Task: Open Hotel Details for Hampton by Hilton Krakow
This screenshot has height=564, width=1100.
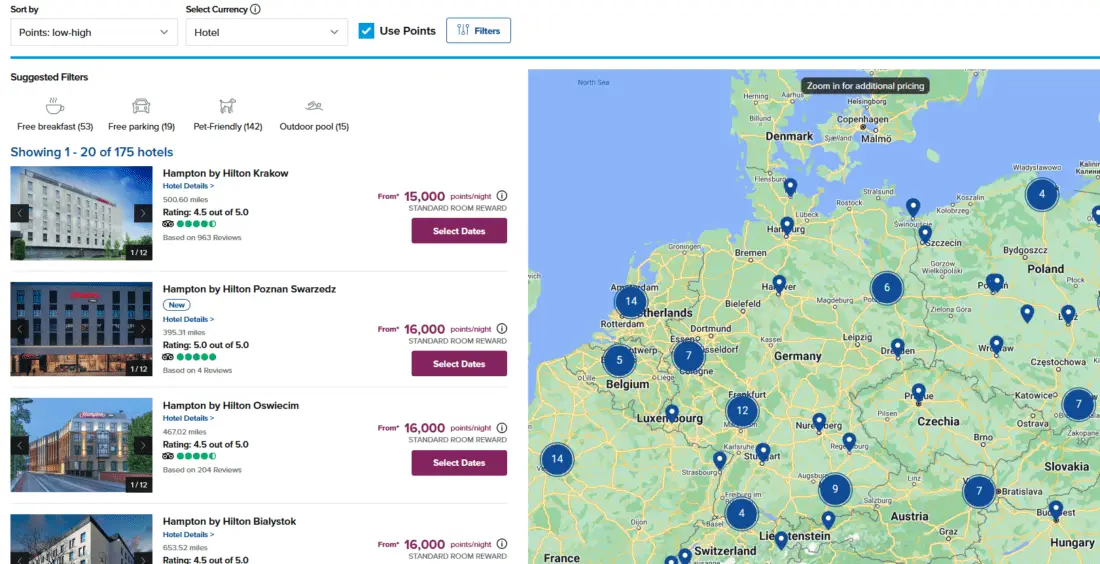Action: (x=188, y=186)
